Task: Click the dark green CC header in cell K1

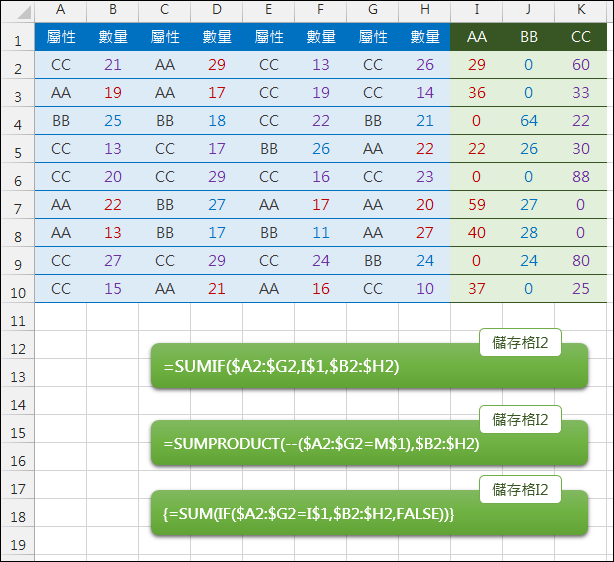Action: (581, 37)
